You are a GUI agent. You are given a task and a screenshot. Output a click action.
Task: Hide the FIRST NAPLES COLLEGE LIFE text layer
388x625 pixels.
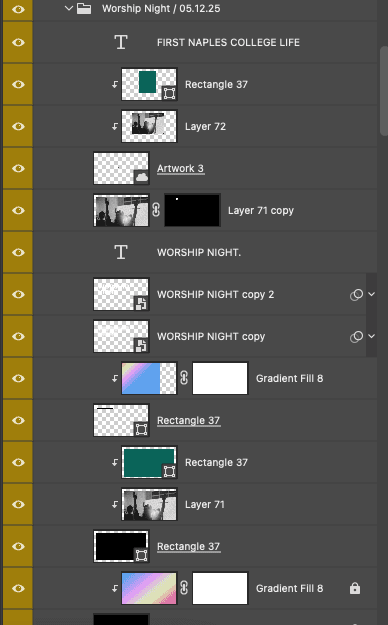[18, 42]
